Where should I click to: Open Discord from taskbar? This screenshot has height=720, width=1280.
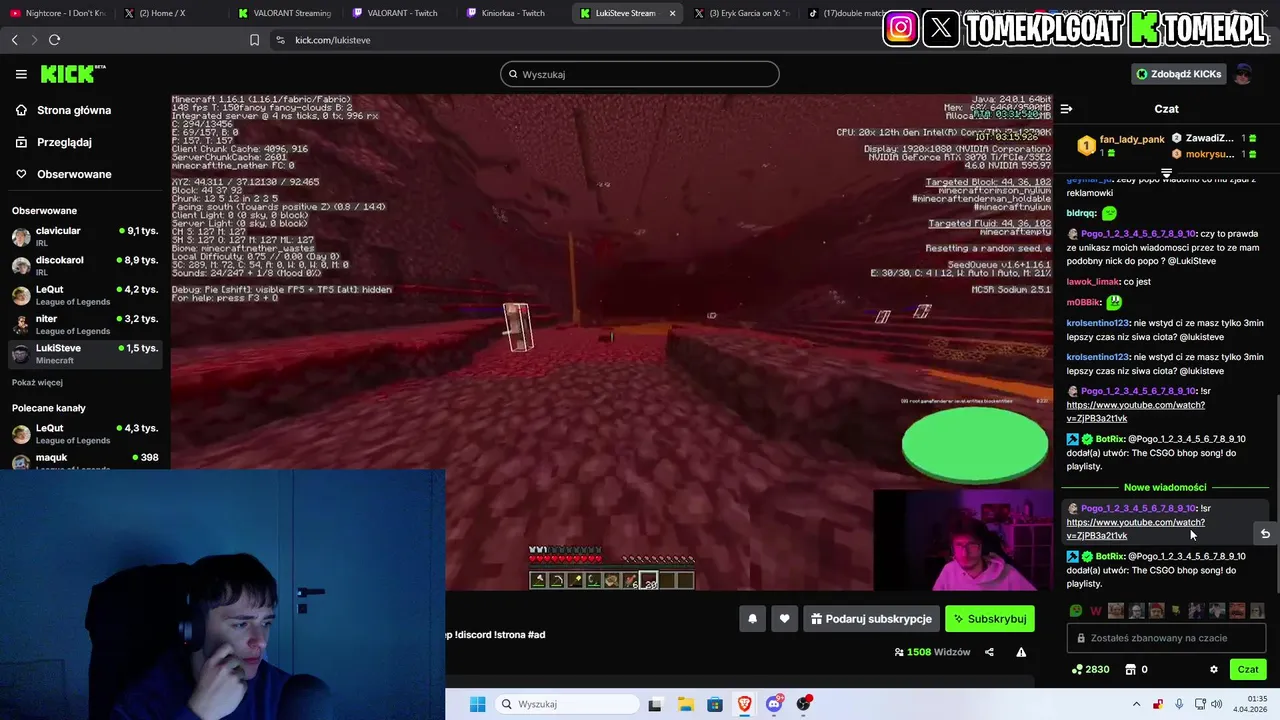pyautogui.click(x=774, y=704)
